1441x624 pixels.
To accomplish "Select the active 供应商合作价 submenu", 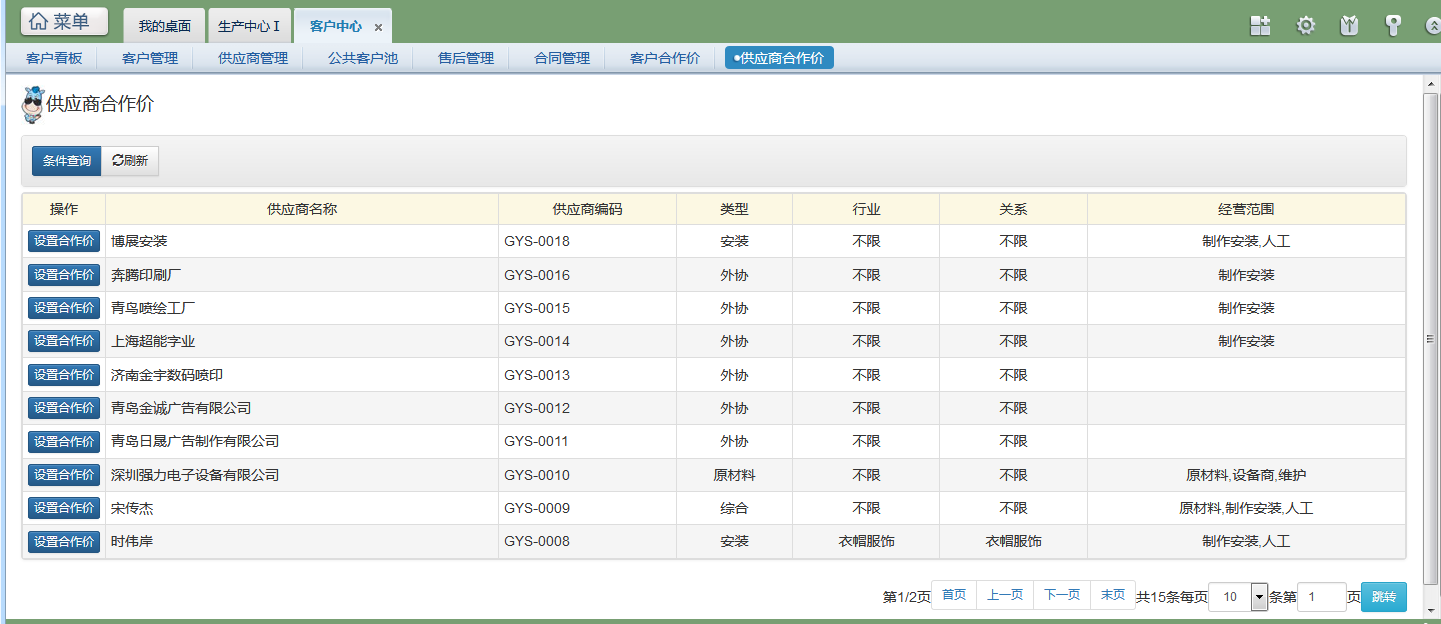I will click(779, 58).
